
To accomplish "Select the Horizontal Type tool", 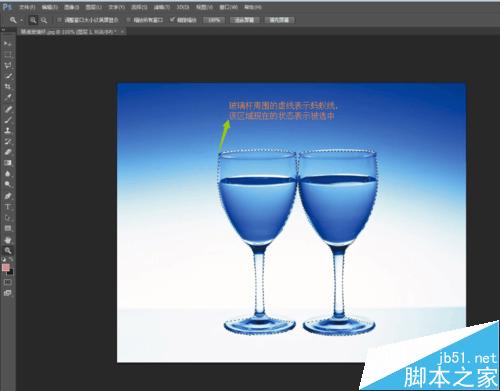I will tap(8, 207).
